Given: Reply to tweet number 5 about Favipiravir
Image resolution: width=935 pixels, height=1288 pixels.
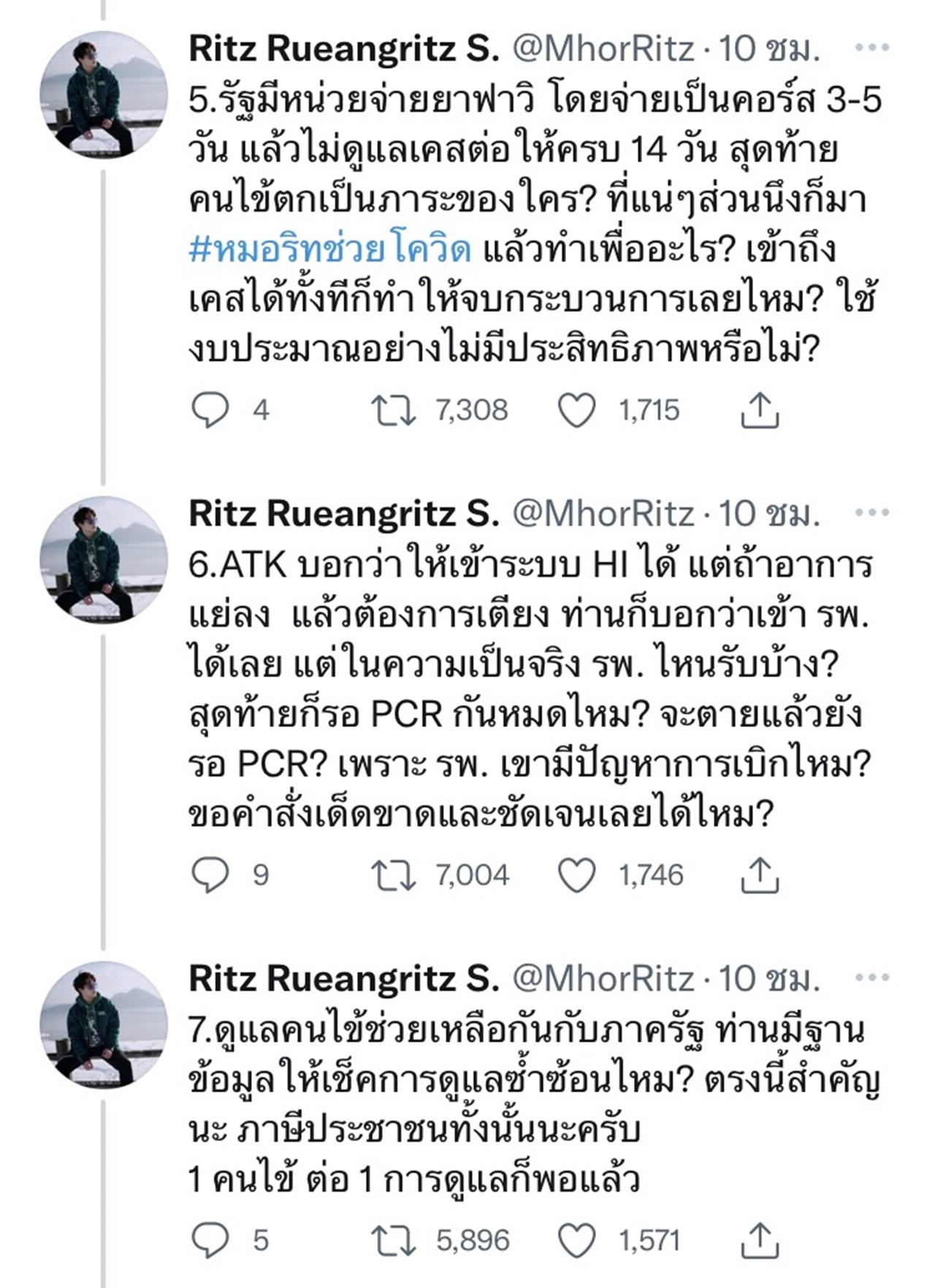Looking at the screenshot, I should click(210, 410).
